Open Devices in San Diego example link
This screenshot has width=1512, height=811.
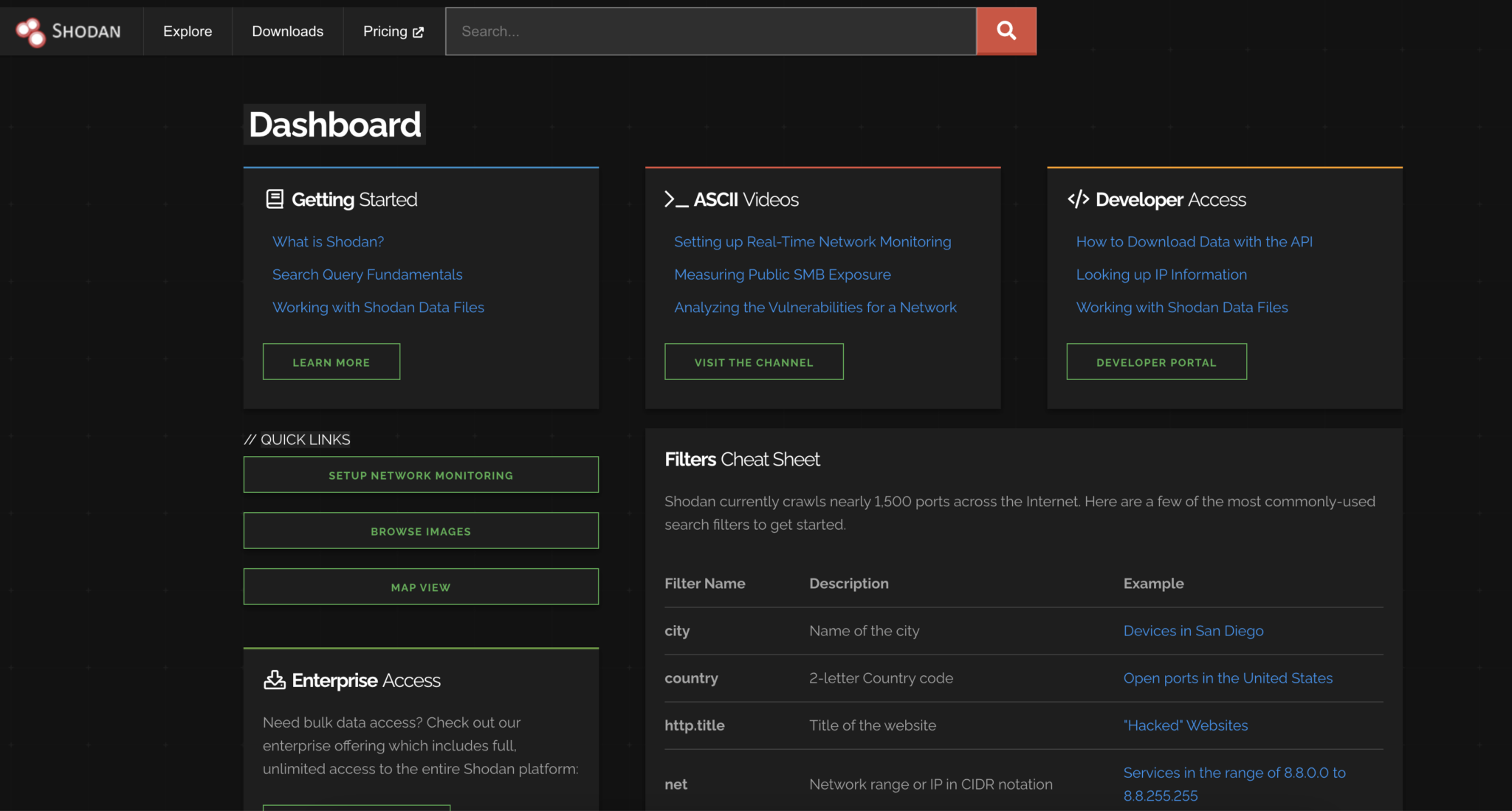point(1192,630)
